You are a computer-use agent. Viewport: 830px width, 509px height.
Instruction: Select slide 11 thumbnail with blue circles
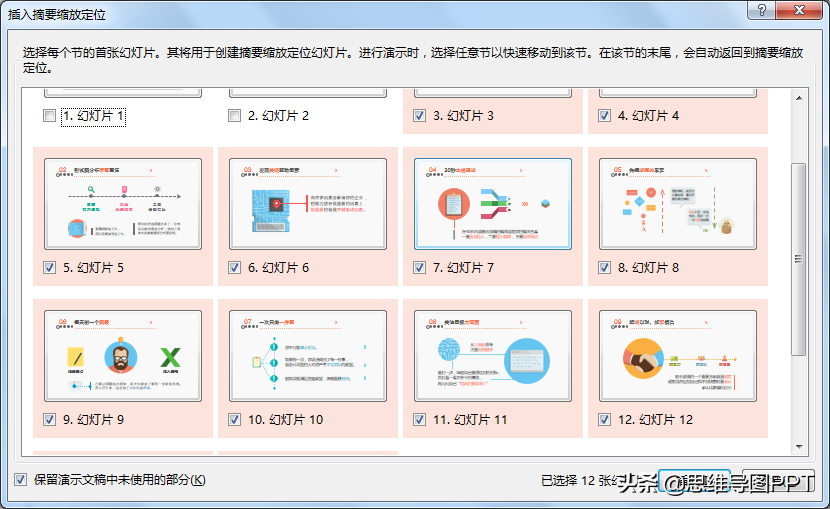pos(493,356)
